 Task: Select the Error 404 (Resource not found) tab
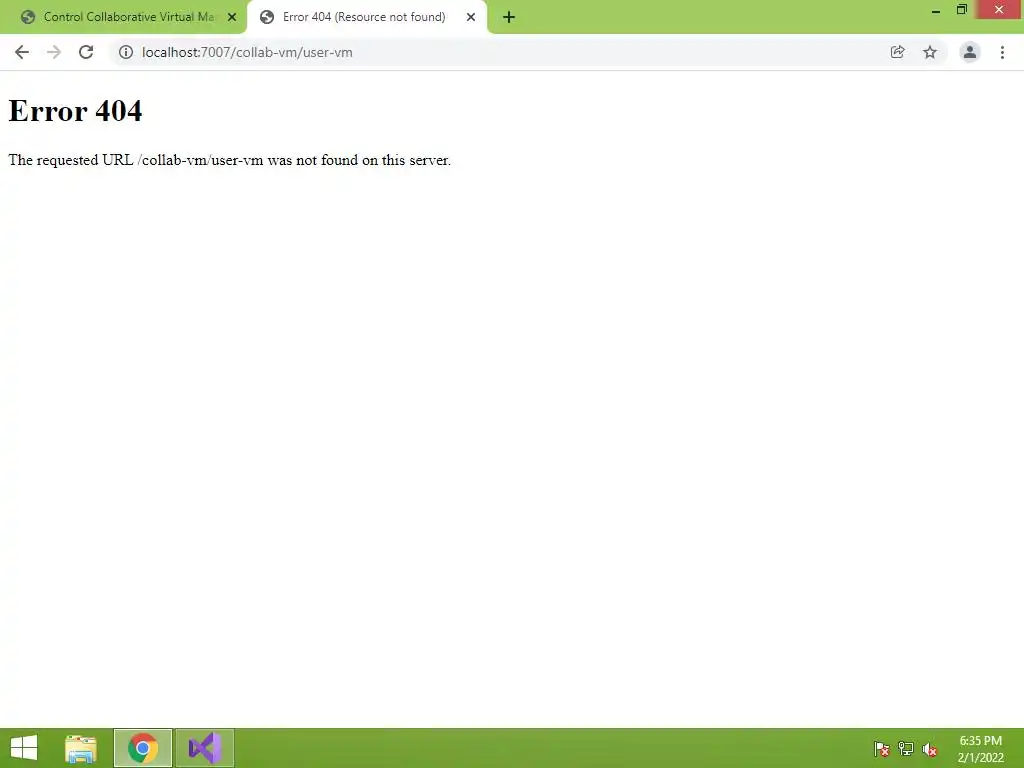[363, 17]
